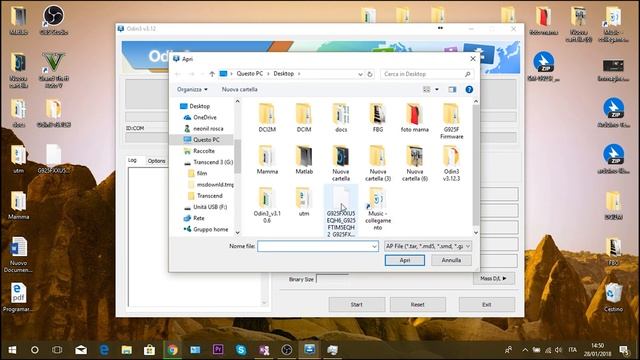Click the Start button in Odin
The width and height of the screenshot is (640, 360).
(356, 304)
